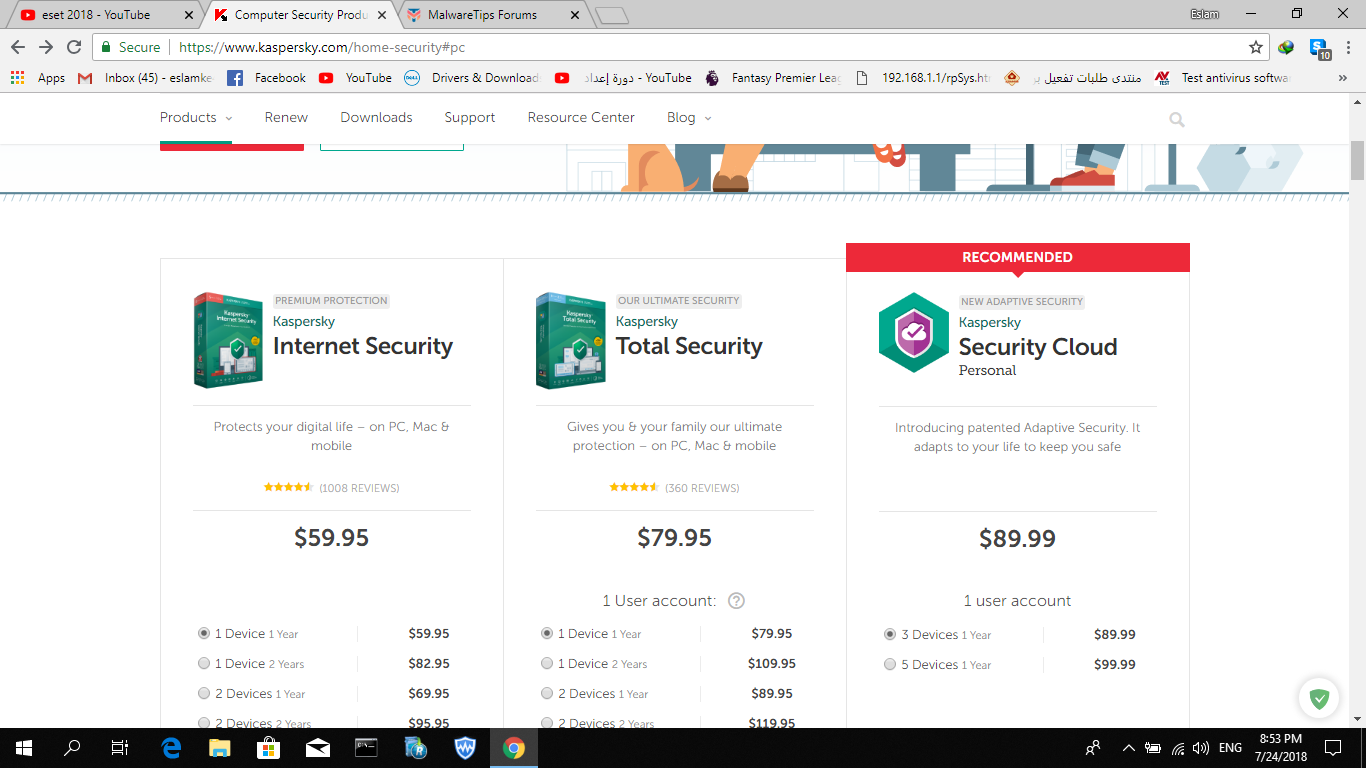Expand the Products navigation dropdown
Image resolution: width=1366 pixels, height=768 pixels.
pos(196,118)
